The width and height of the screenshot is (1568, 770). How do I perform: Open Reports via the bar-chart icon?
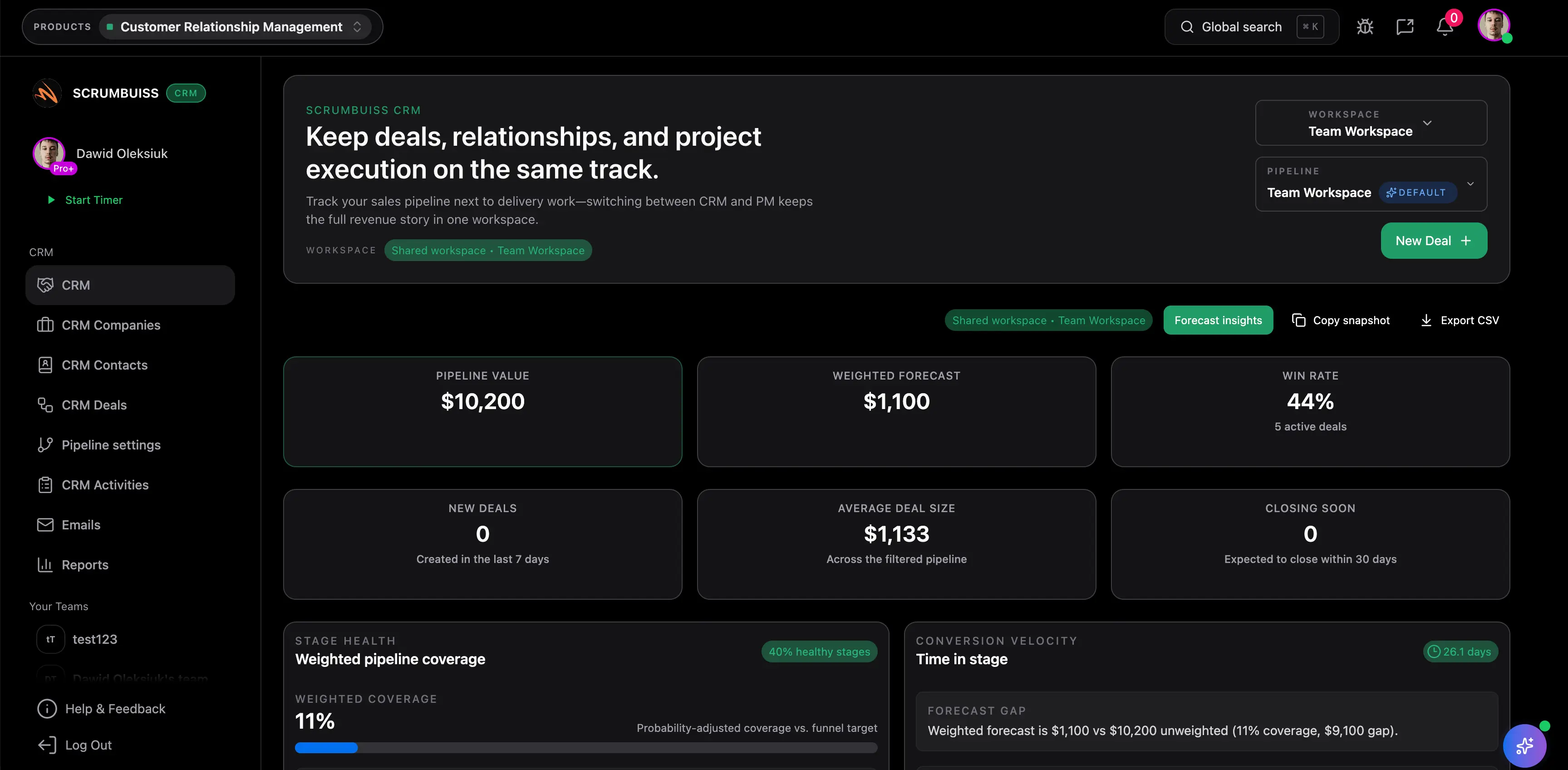[46, 564]
